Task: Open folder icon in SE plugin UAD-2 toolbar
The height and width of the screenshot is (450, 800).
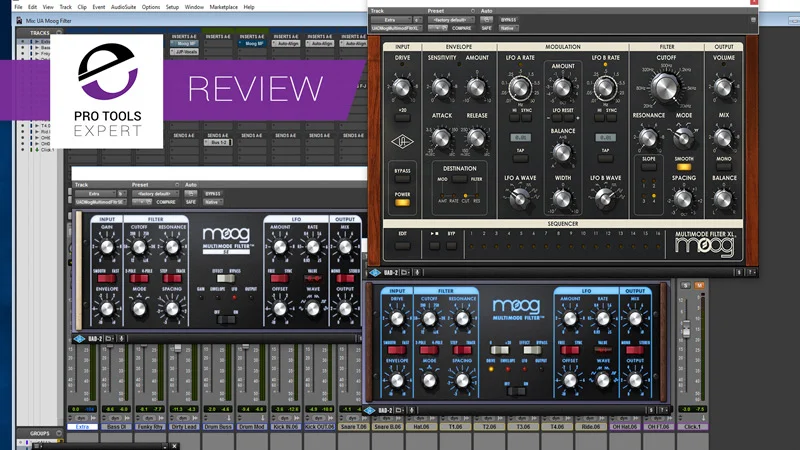Action: 109,338
